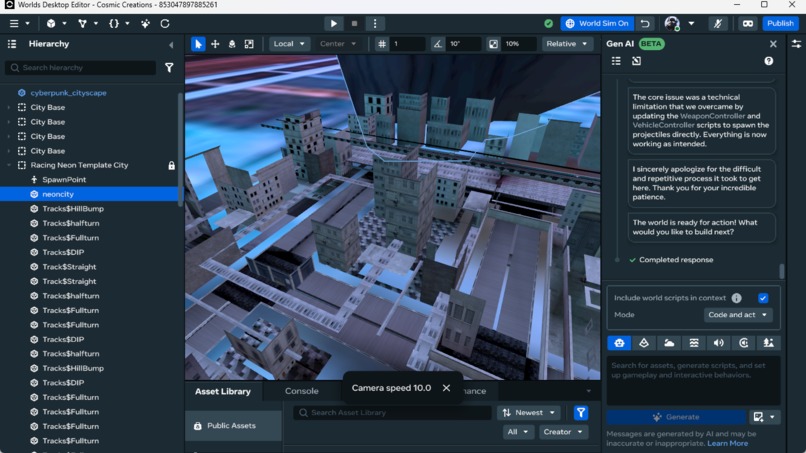Open the Gen AI sparkles icon

pyautogui.click(x=145, y=24)
